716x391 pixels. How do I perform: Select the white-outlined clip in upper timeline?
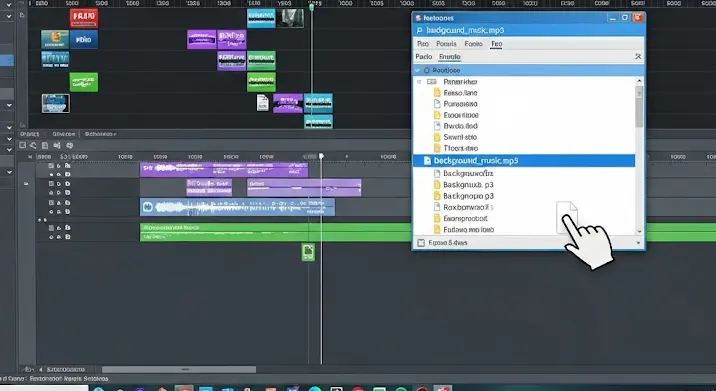(56, 104)
